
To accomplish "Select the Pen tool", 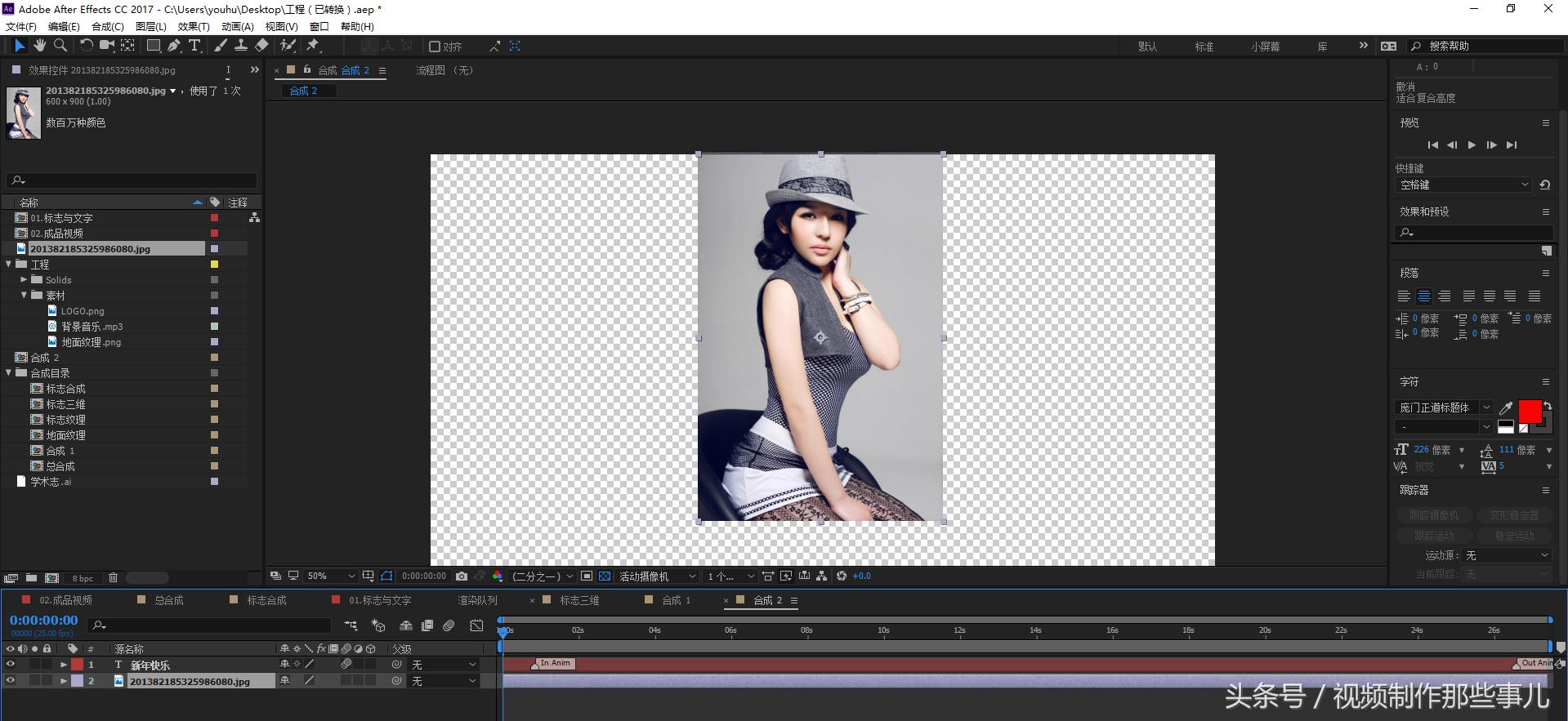I will pyautogui.click(x=174, y=46).
